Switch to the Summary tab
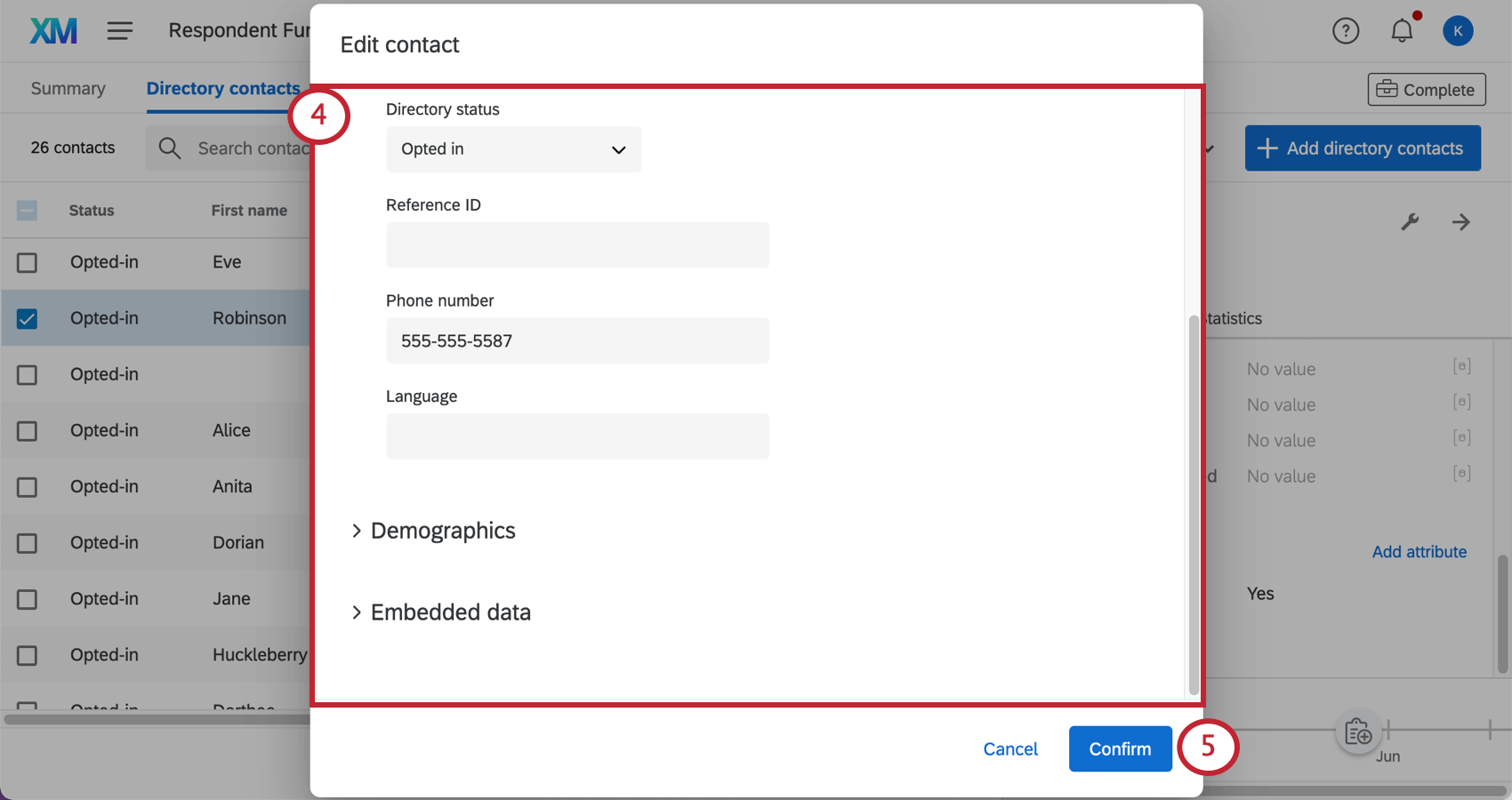Screen dimensions: 1512x800 tap(68, 88)
